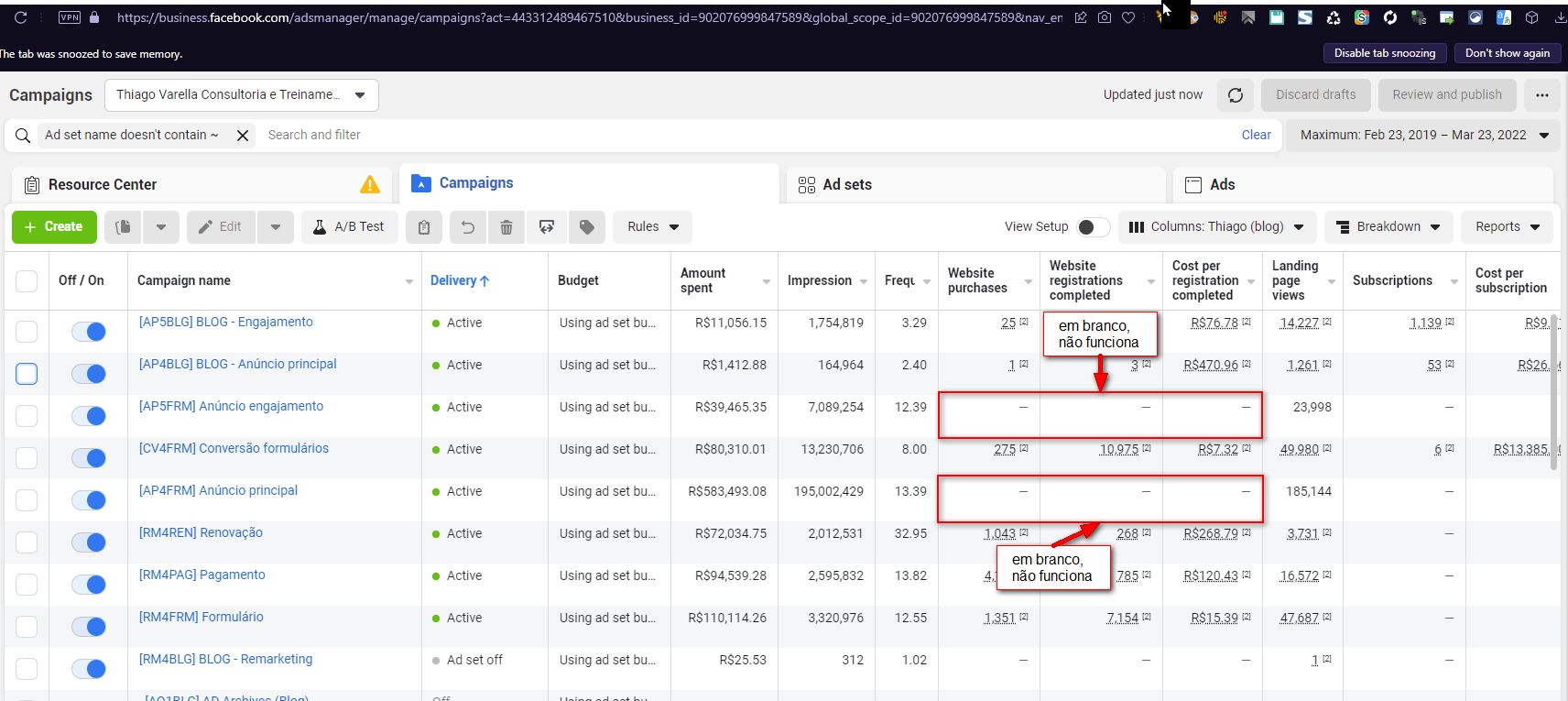Open the date range Maximum dropdown
The height and width of the screenshot is (701, 1568).
1423,136
